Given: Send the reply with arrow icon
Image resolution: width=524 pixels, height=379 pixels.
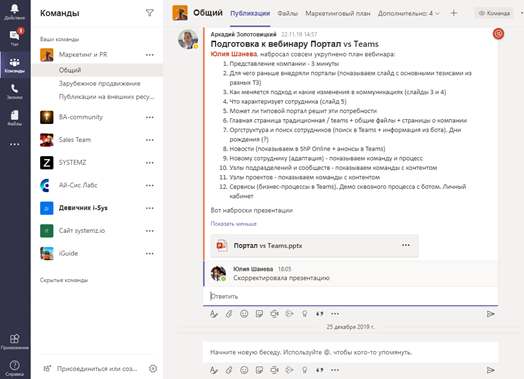Looking at the screenshot, I should pos(490,314).
